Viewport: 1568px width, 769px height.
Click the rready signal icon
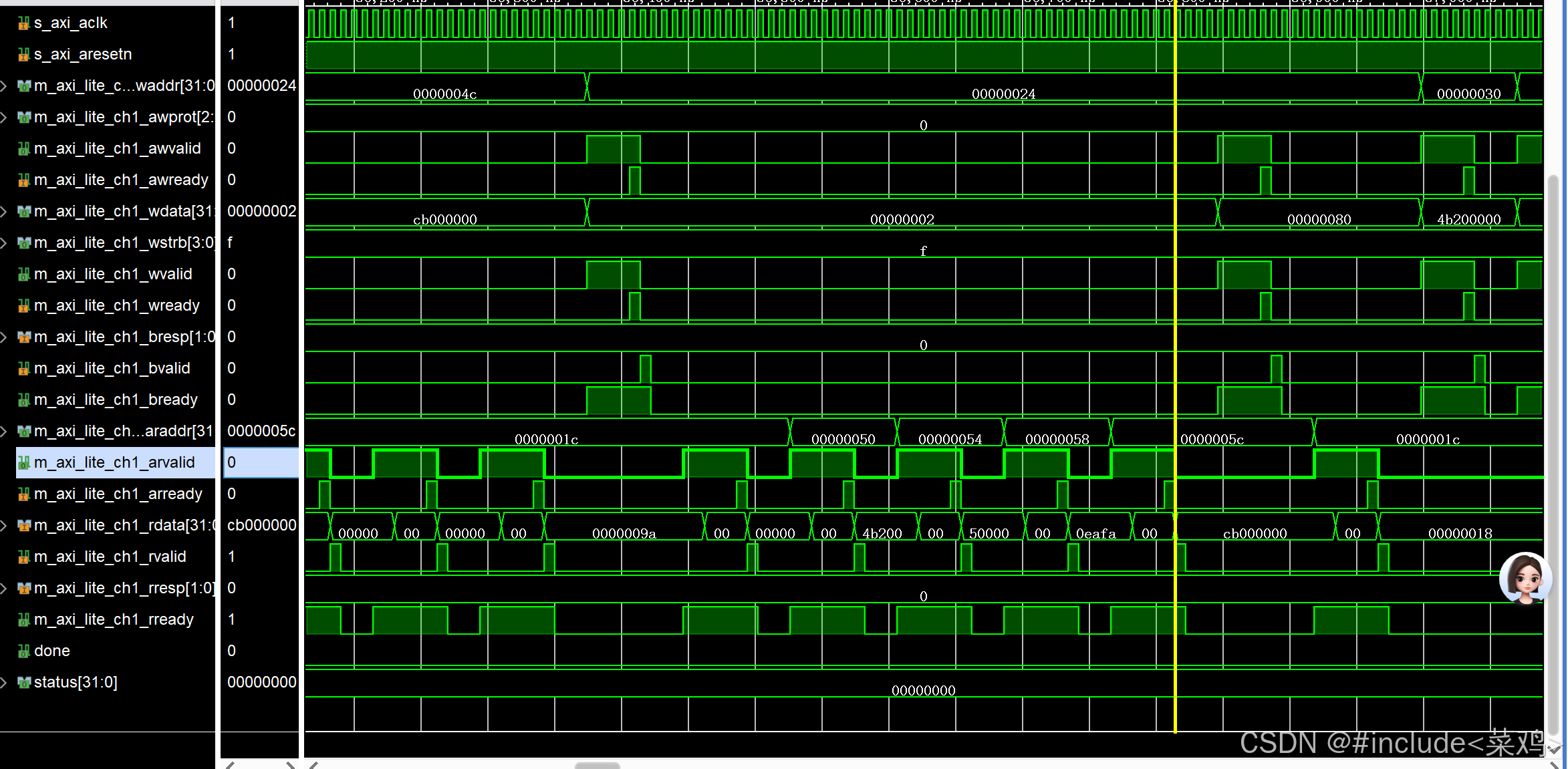click(x=24, y=619)
